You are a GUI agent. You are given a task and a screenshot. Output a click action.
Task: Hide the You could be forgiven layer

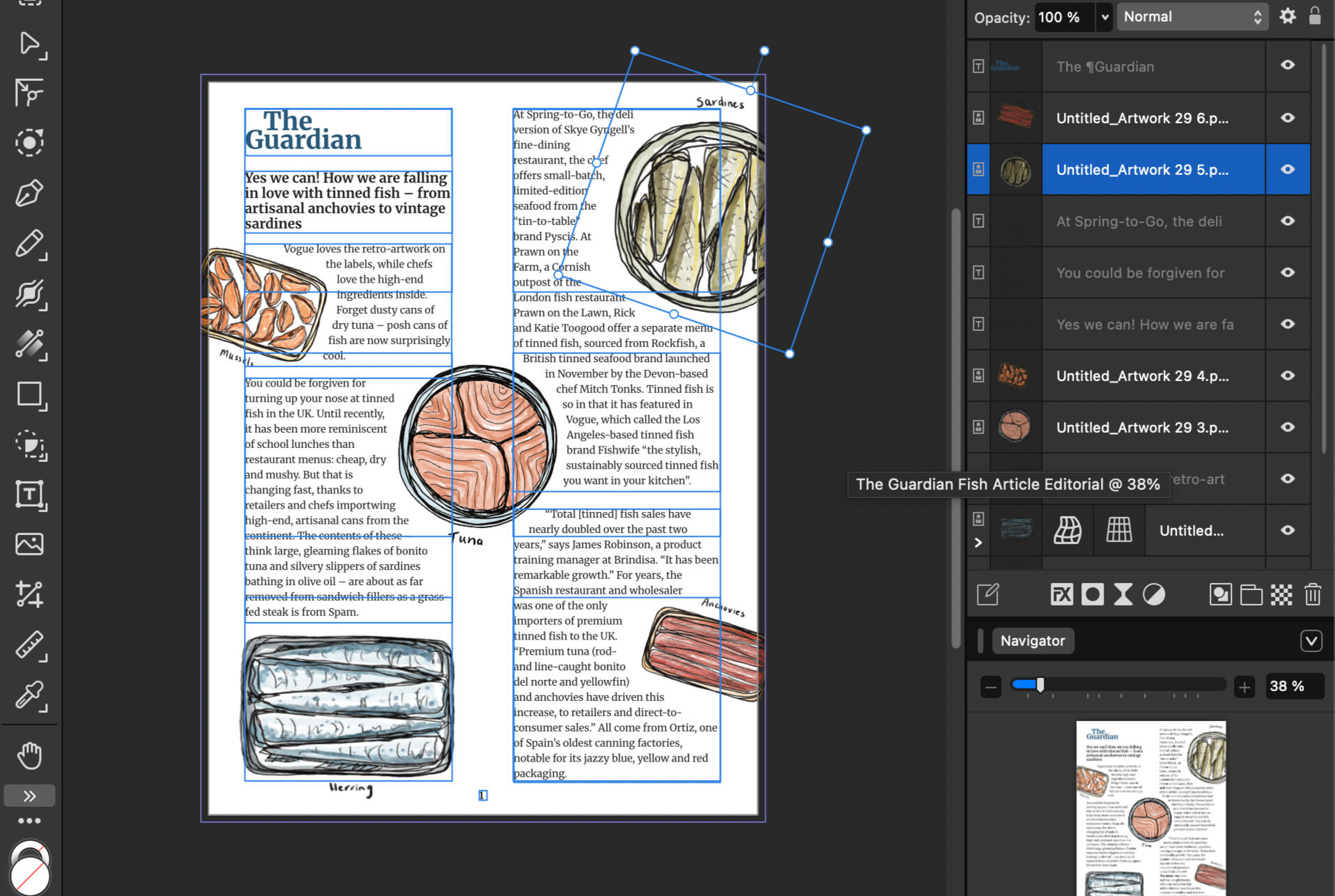click(1288, 272)
